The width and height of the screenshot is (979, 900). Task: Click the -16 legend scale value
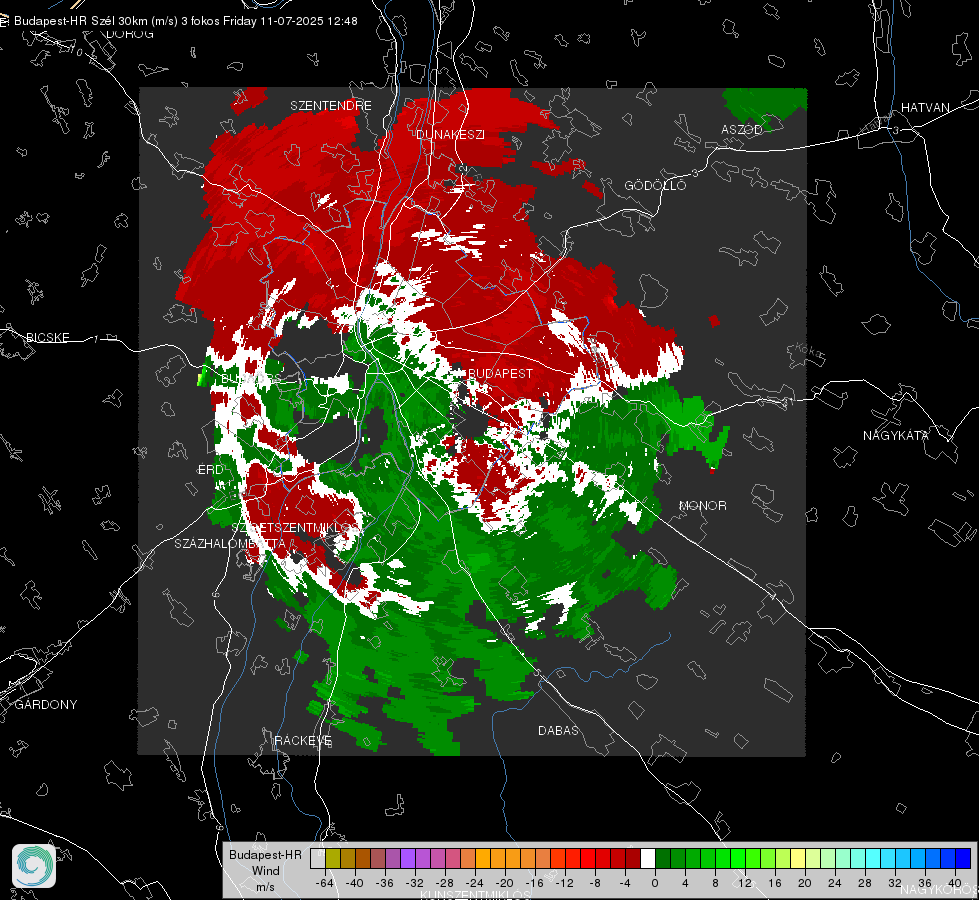[x=534, y=883]
